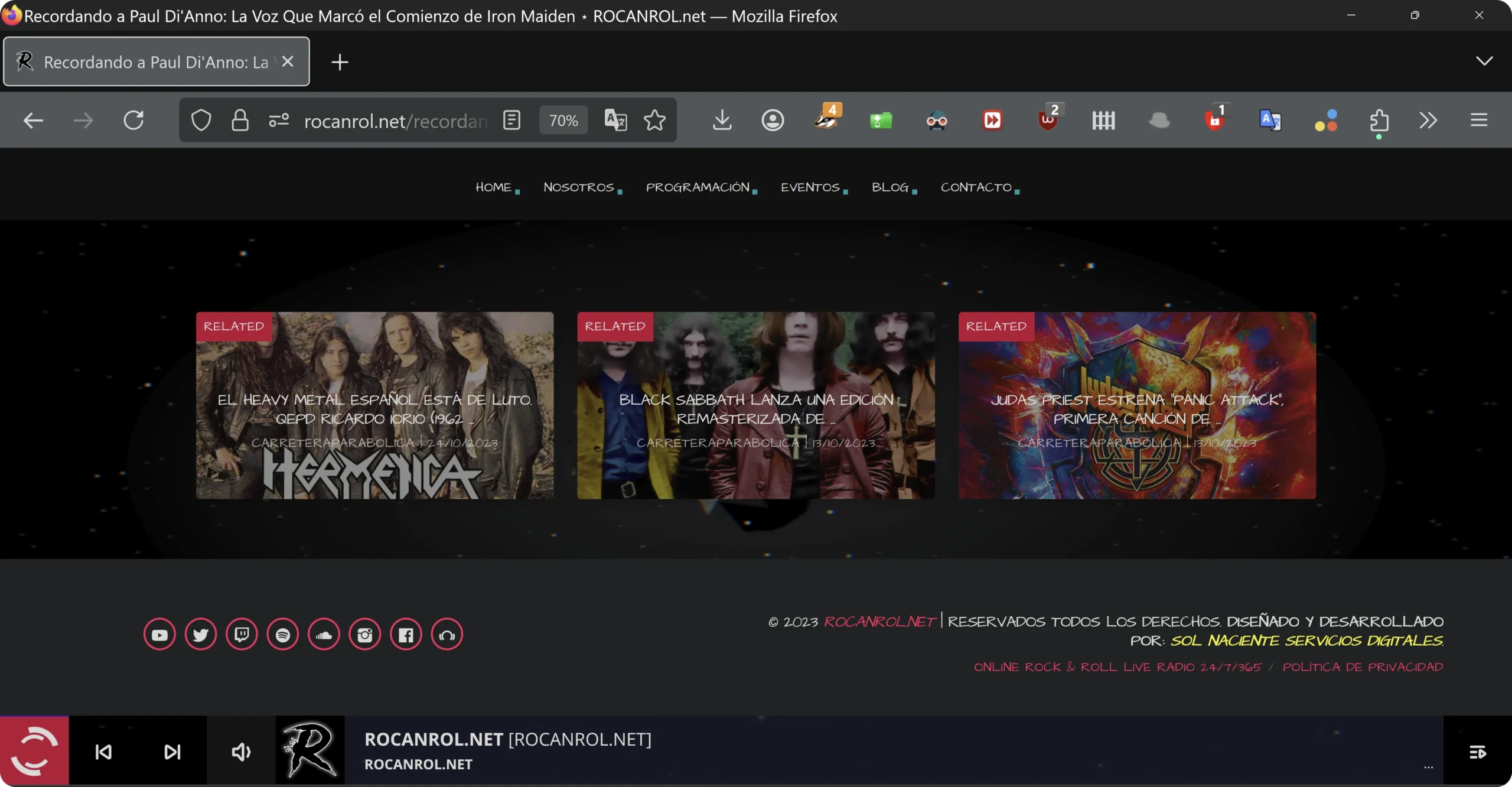Click the uBlock Origin extension icon
This screenshot has width=1512, height=787.
[1048, 121]
